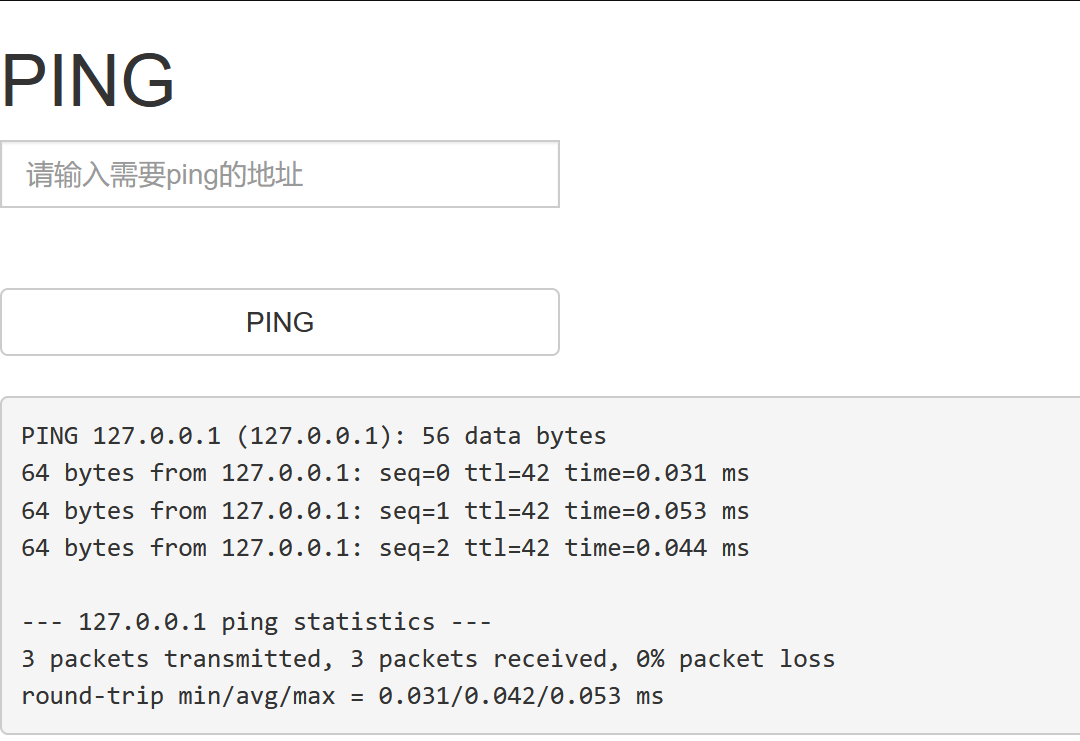Click "64 bytes" in the seq=2 line

pyautogui.click(x=77, y=548)
